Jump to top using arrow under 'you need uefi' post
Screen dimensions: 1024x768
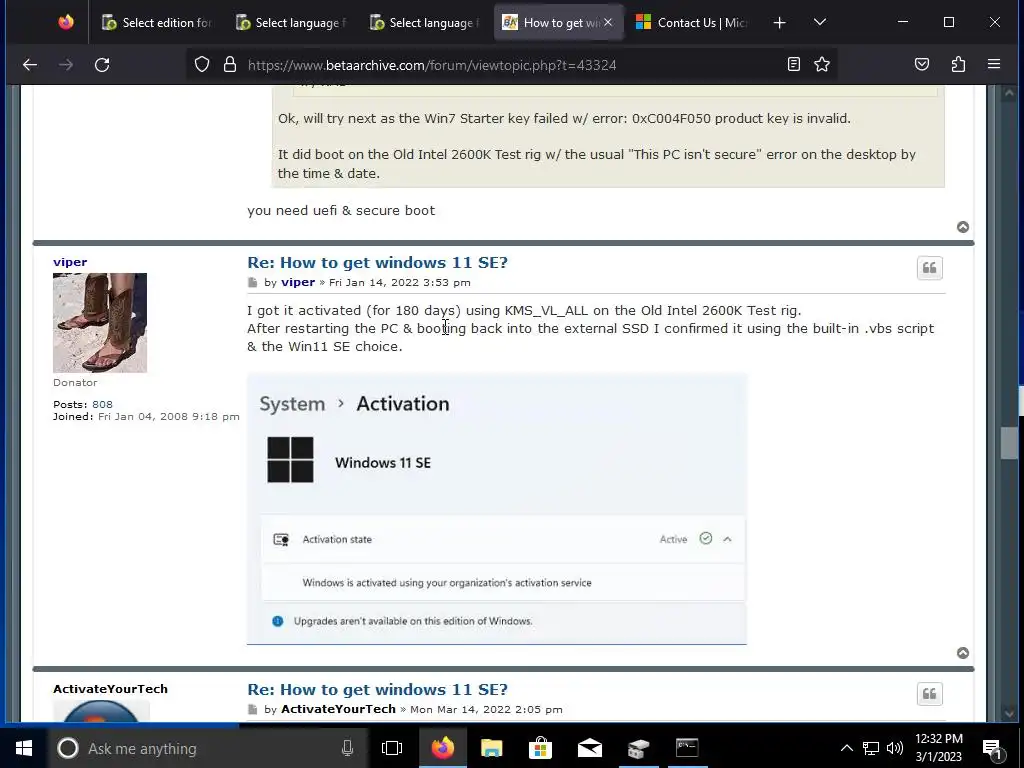pyautogui.click(x=963, y=227)
